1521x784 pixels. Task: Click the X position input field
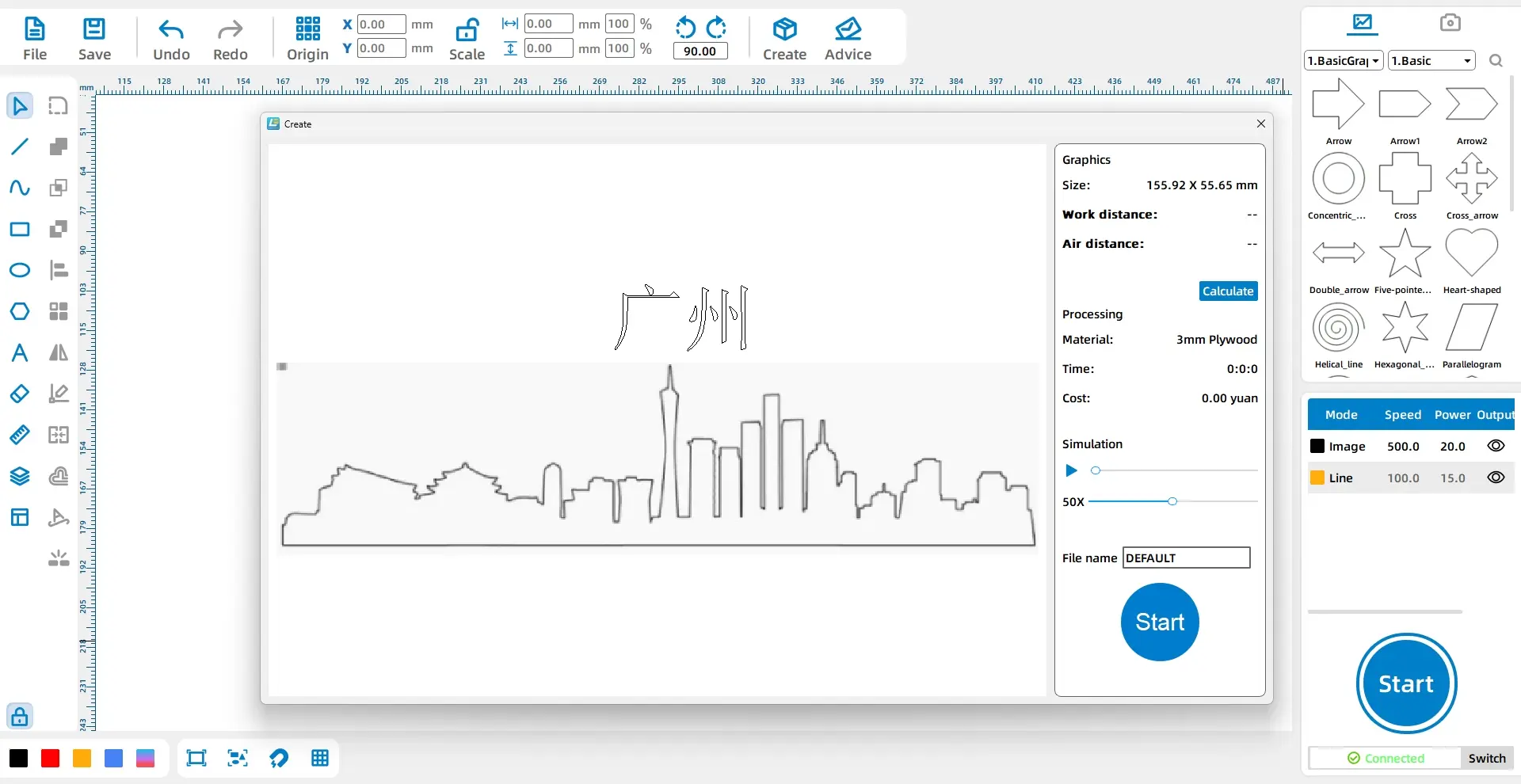381,25
